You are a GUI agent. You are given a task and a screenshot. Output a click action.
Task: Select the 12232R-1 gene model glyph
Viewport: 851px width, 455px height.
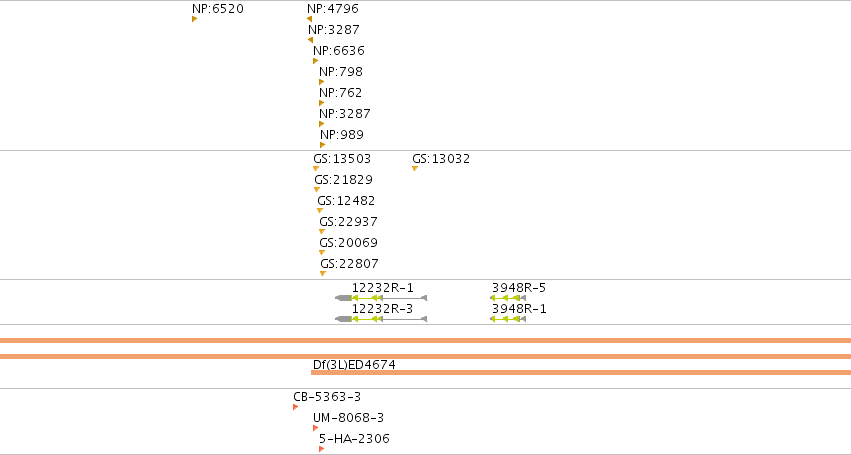pyautogui.click(x=381, y=298)
